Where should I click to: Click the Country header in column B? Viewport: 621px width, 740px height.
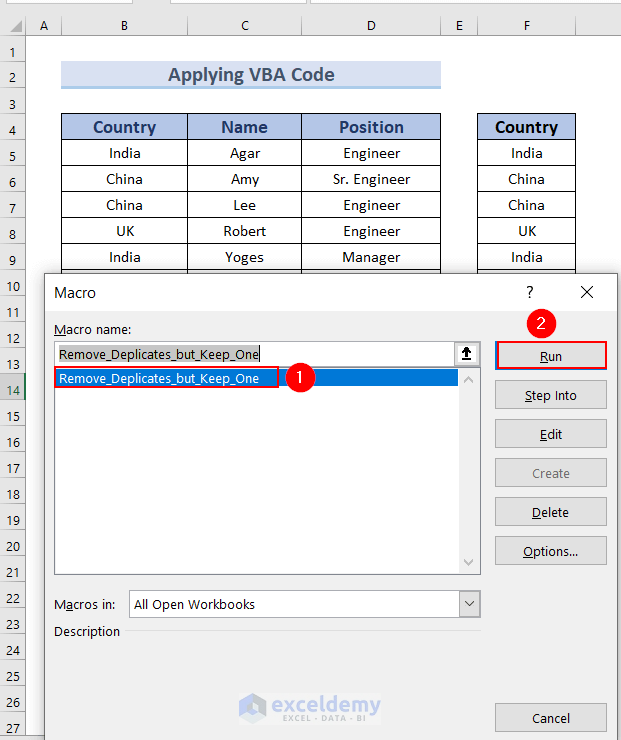tap(124, 126)
